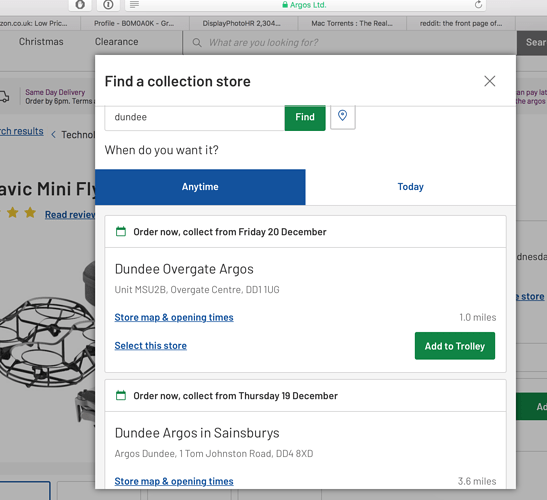
Task: Click the green padlock in the address bar
Action: [285, 5]
